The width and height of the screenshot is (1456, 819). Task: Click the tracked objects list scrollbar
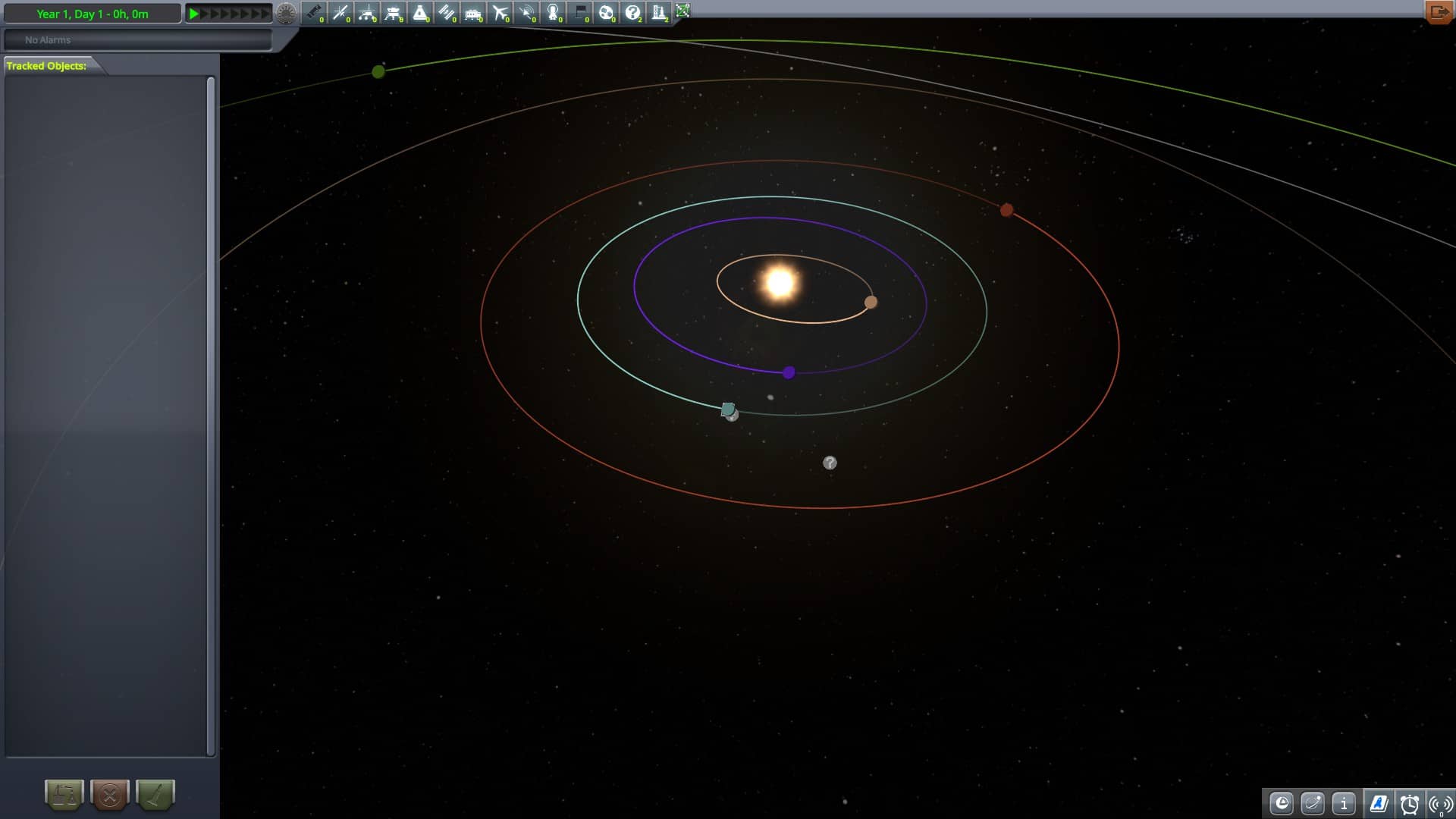[211, 416]
